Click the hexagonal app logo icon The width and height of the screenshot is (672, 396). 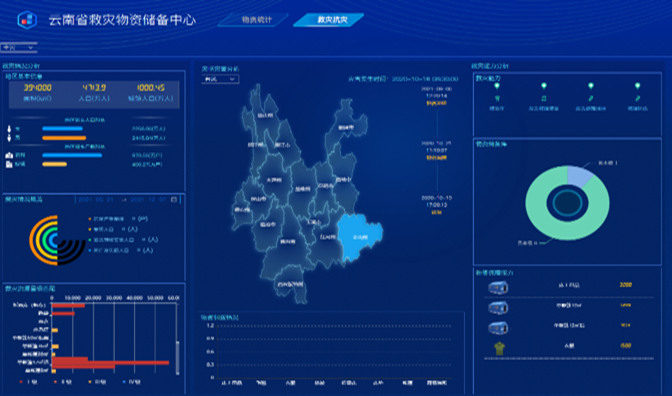click(27, 20)
